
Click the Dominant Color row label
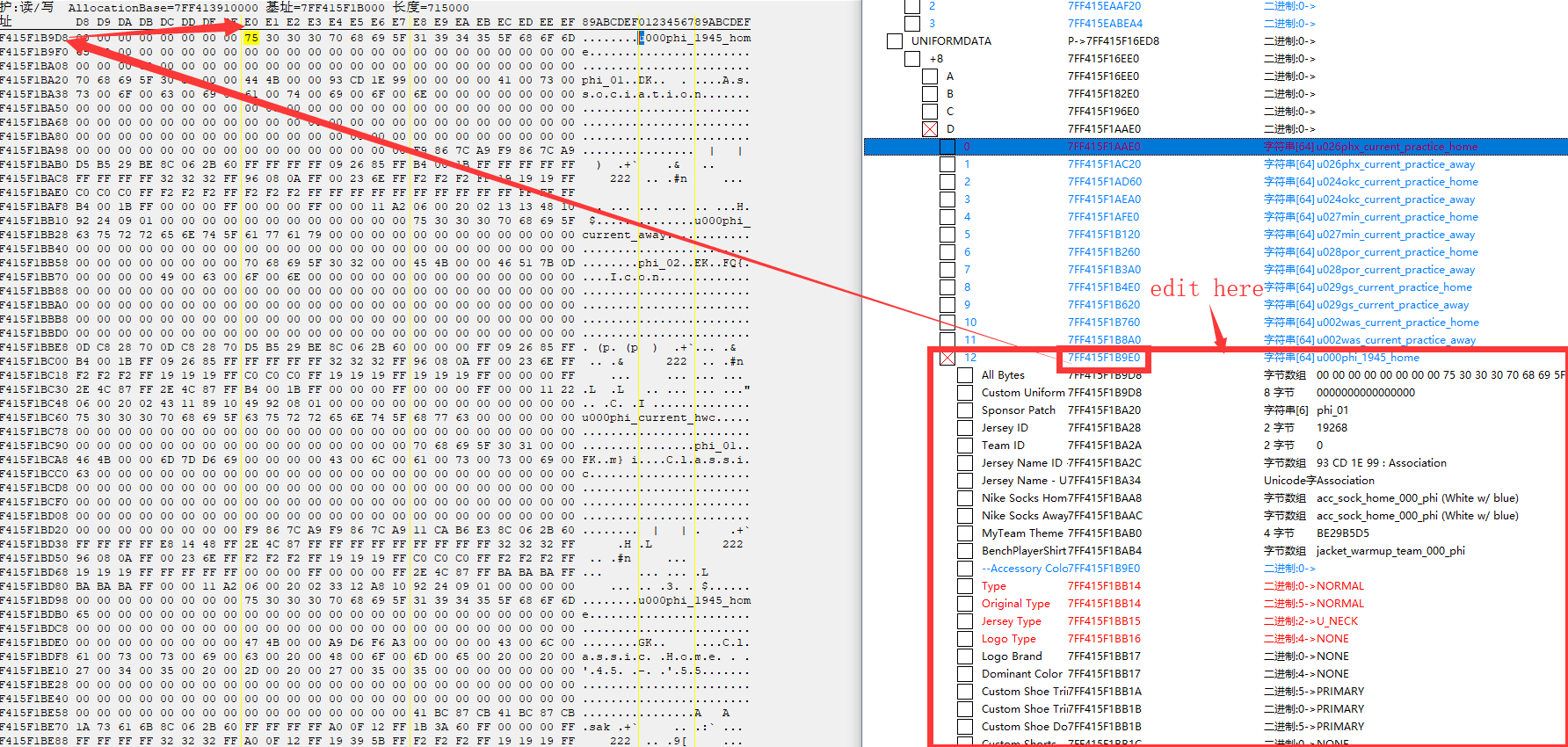tap(1022, 674)
